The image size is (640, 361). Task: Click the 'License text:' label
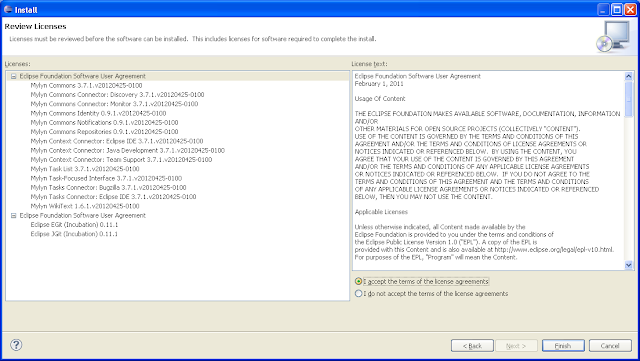click(x=369, y=64)
